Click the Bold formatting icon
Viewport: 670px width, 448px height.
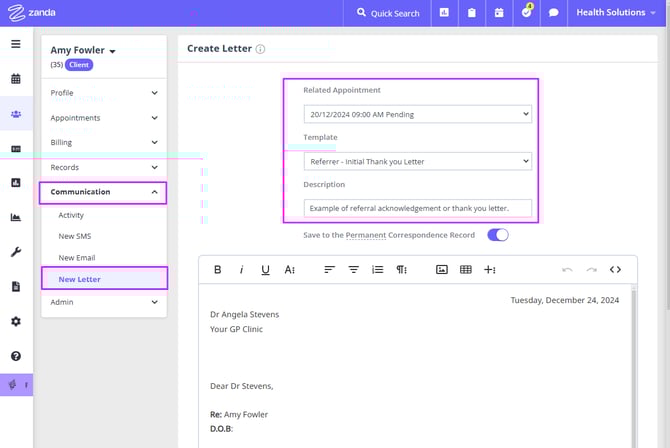(218, 269)
